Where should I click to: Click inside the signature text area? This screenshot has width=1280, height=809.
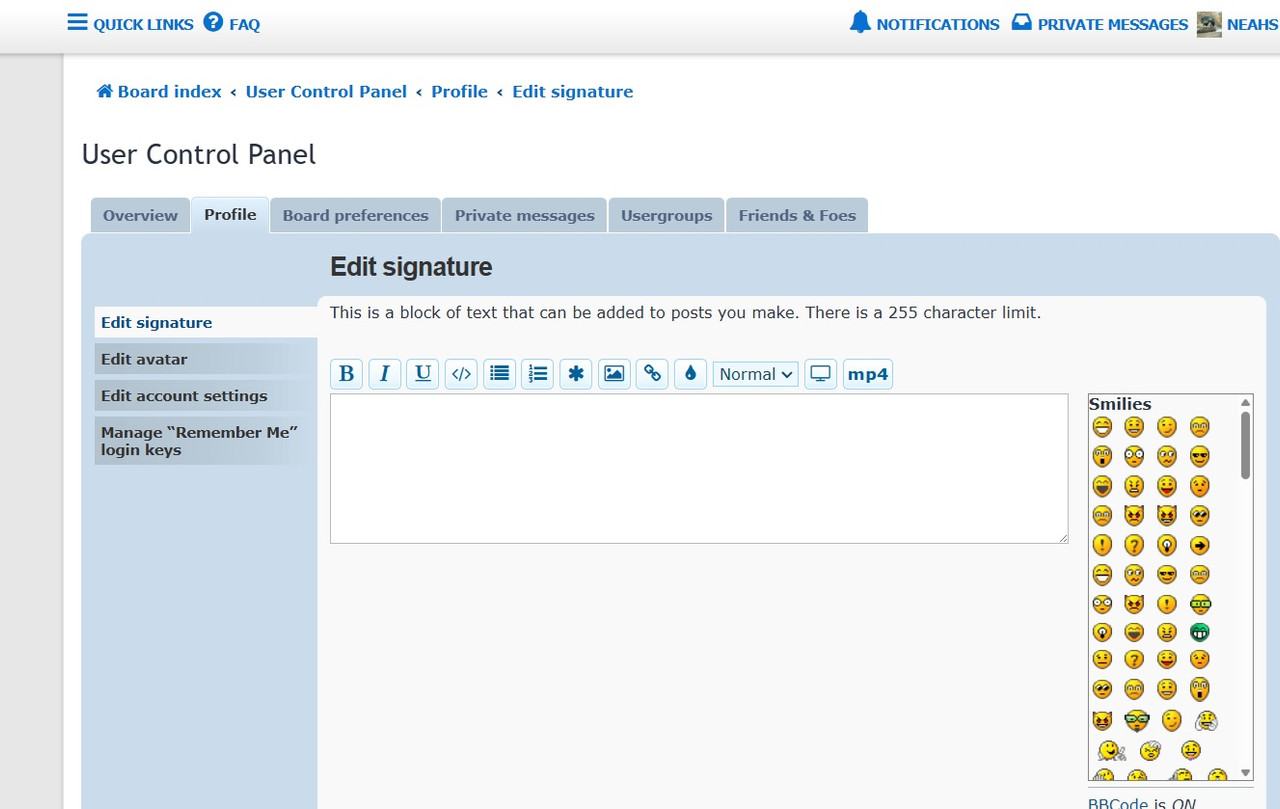[x=699, y=468]
